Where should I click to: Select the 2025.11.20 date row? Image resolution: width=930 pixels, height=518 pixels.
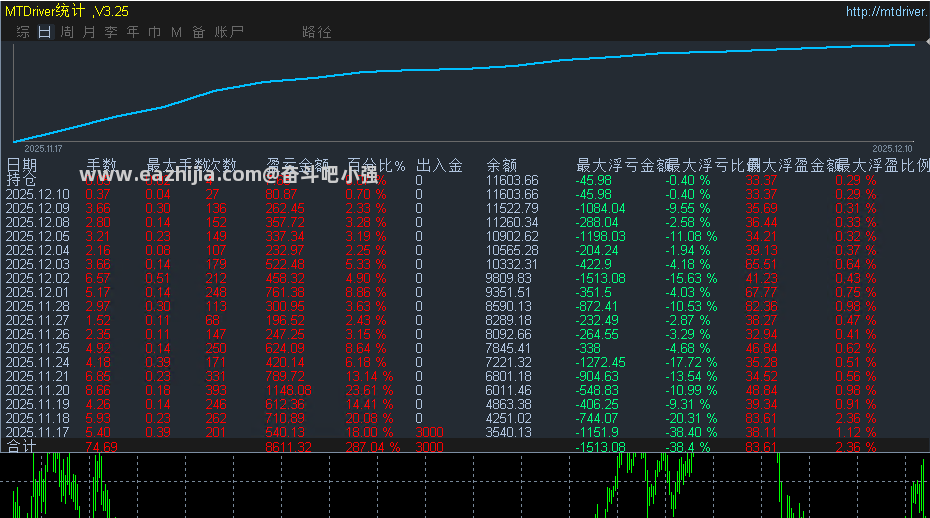(37, 390)
